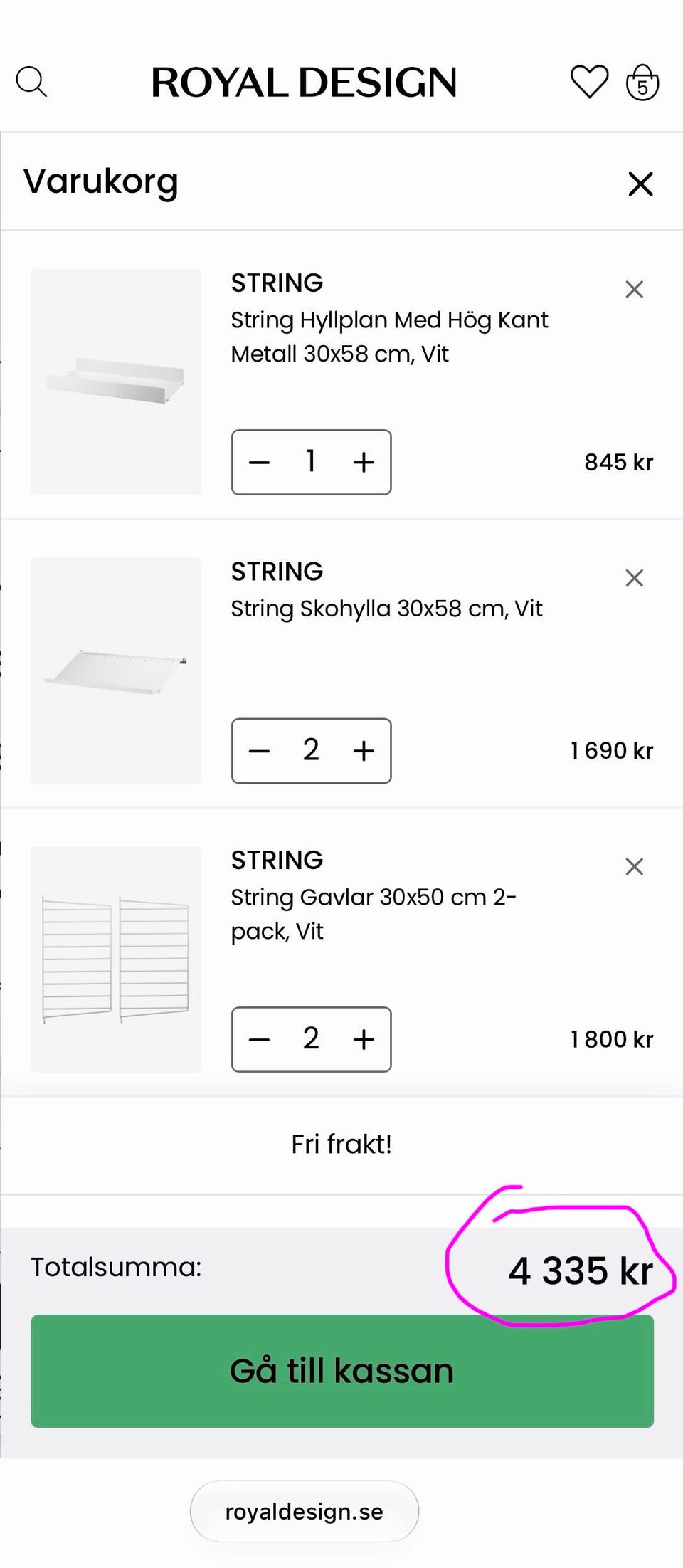Increase quantity of String Hyllplan shelf

(x=364, y=462)
